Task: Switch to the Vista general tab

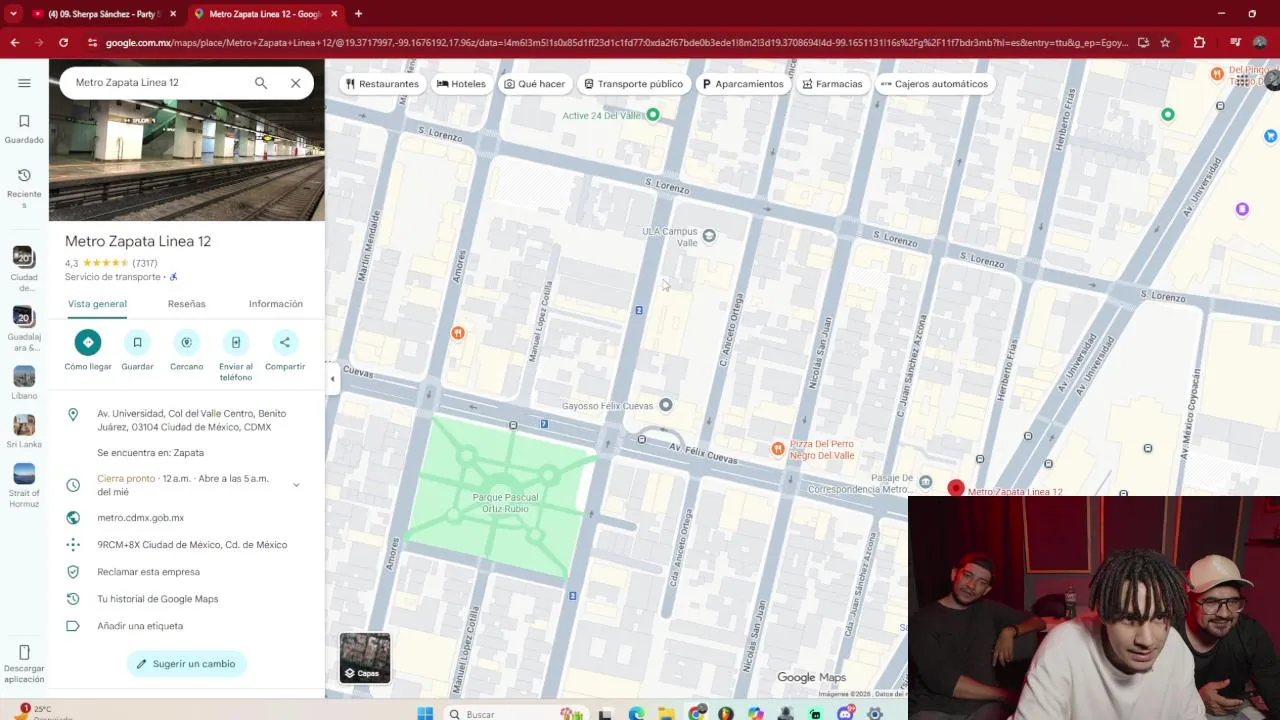Action: click(97, 304)
